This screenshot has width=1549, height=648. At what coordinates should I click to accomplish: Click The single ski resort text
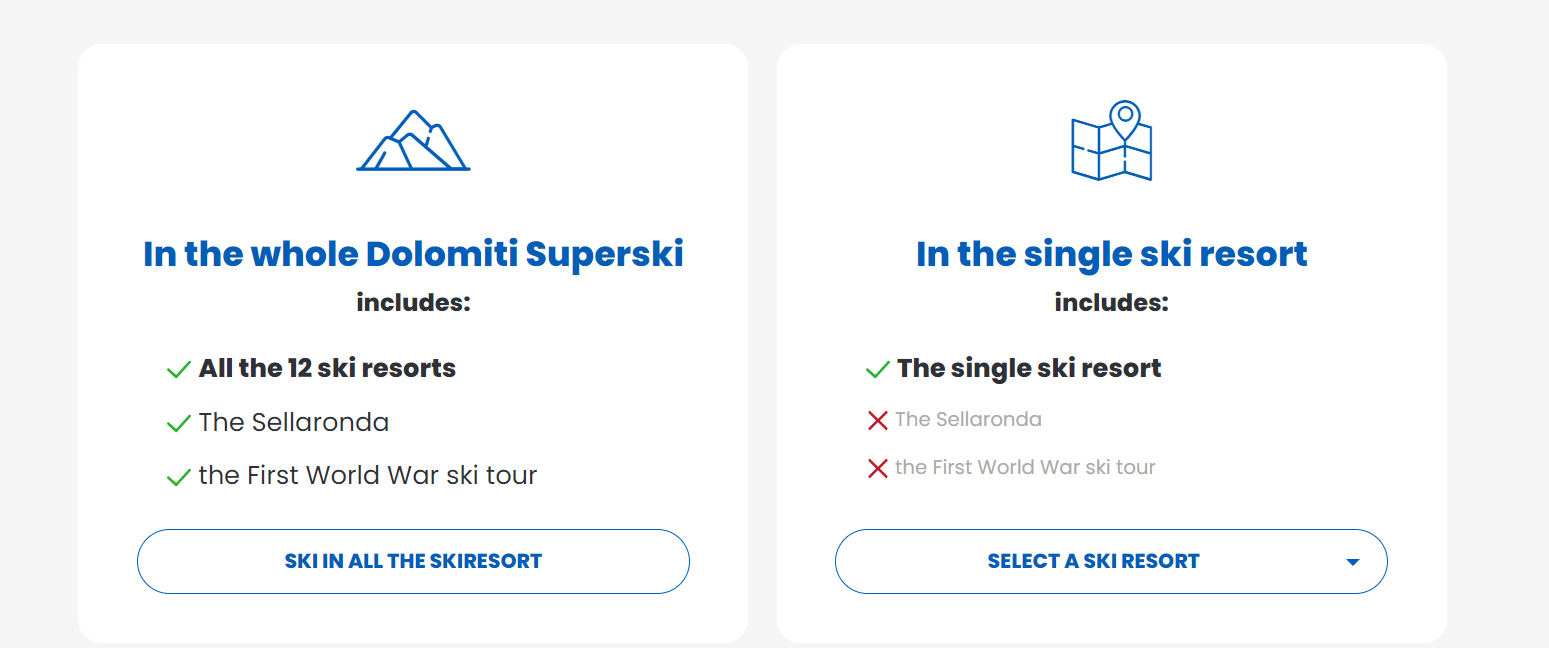(1029, 368)
